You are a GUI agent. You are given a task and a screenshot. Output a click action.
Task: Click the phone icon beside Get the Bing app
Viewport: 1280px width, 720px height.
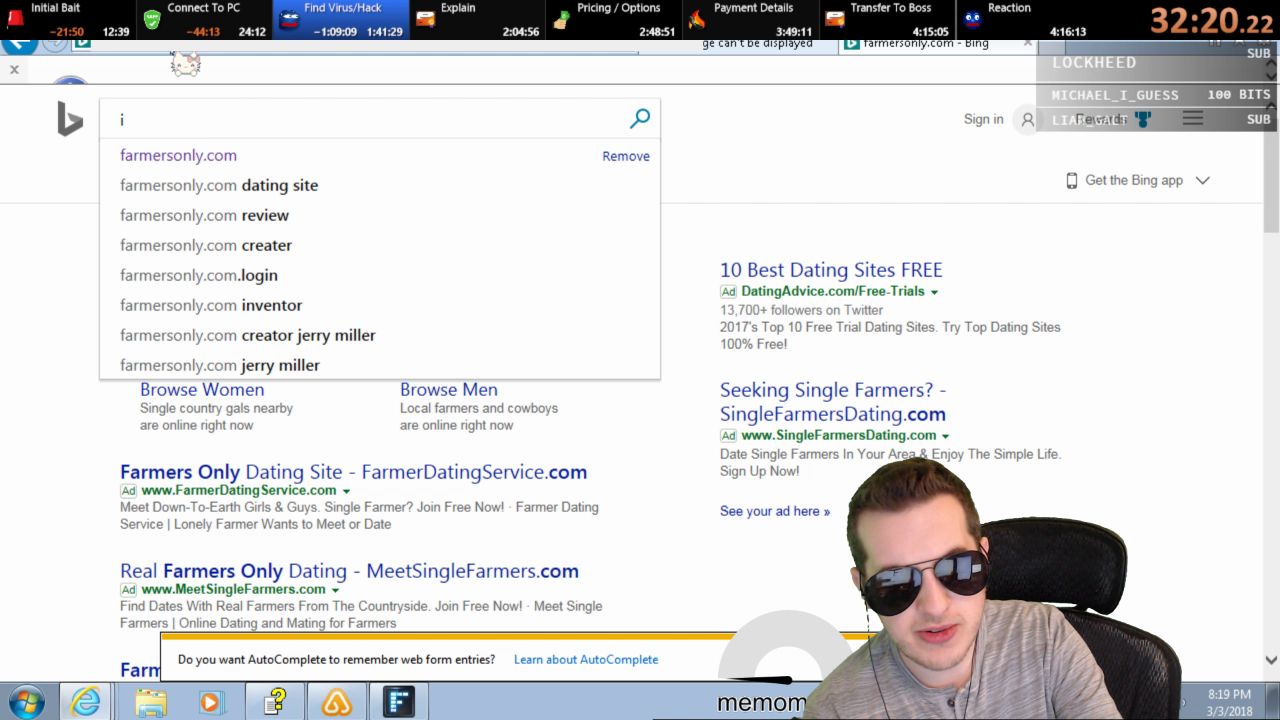pyautogui.click(x=1072, y=181)
